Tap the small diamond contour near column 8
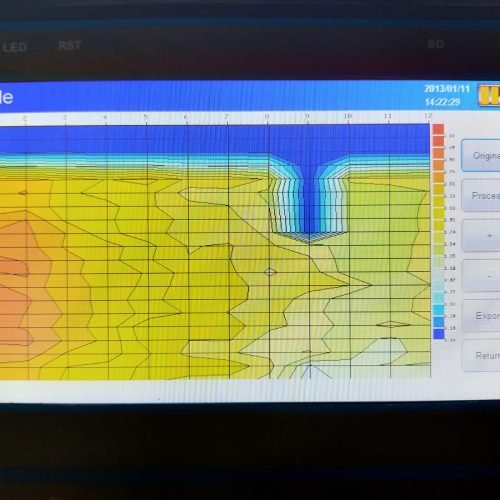500x500 pixels. 270,272
